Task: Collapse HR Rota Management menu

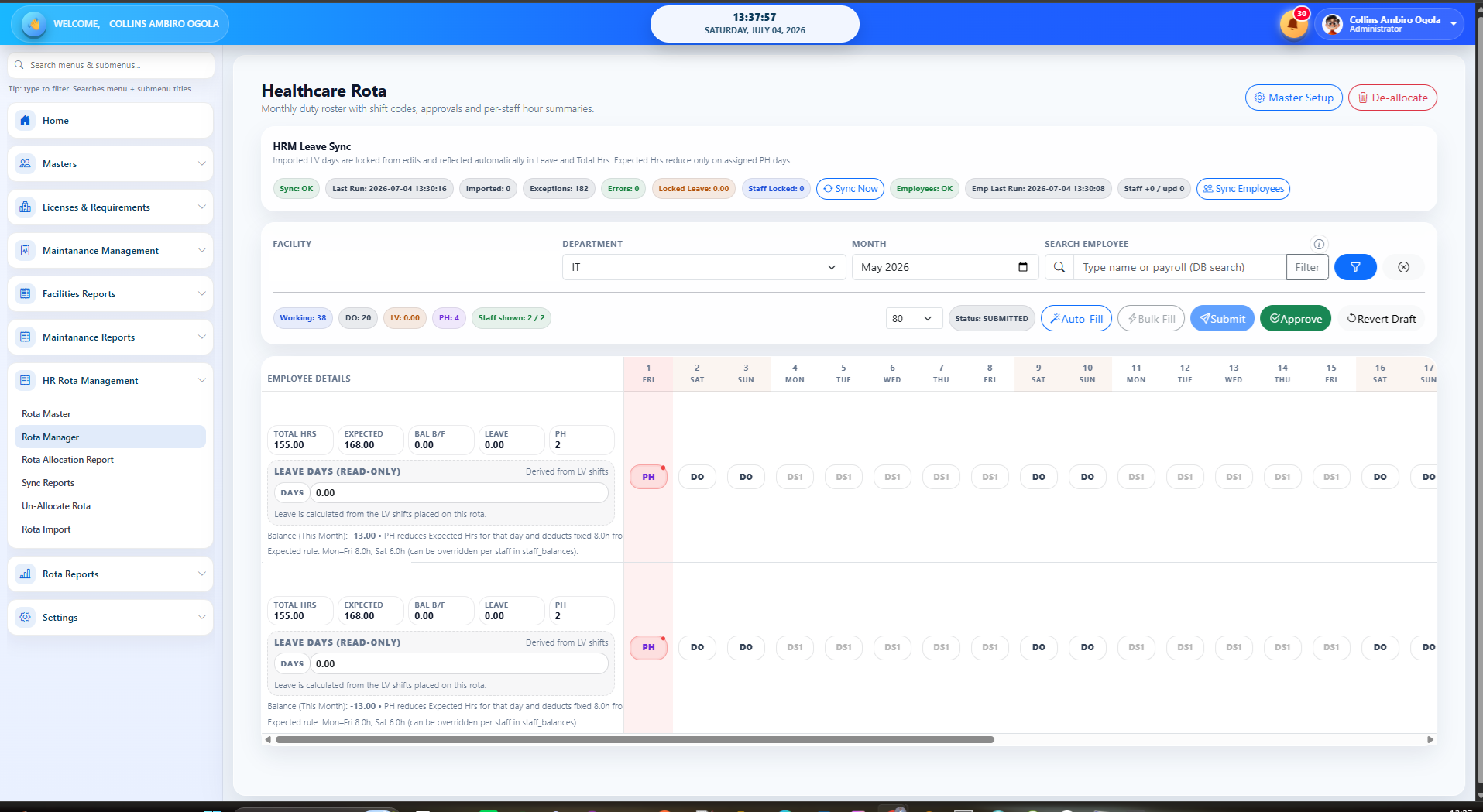Action: pyautogui.click(x=201, y=380)
